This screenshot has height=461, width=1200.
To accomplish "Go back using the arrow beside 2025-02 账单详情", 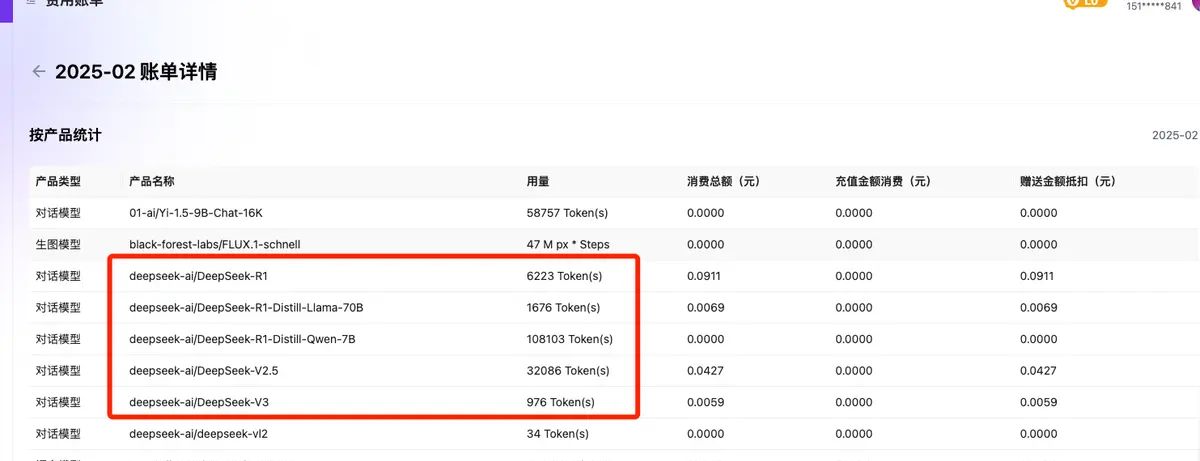I will click(39, 71).
